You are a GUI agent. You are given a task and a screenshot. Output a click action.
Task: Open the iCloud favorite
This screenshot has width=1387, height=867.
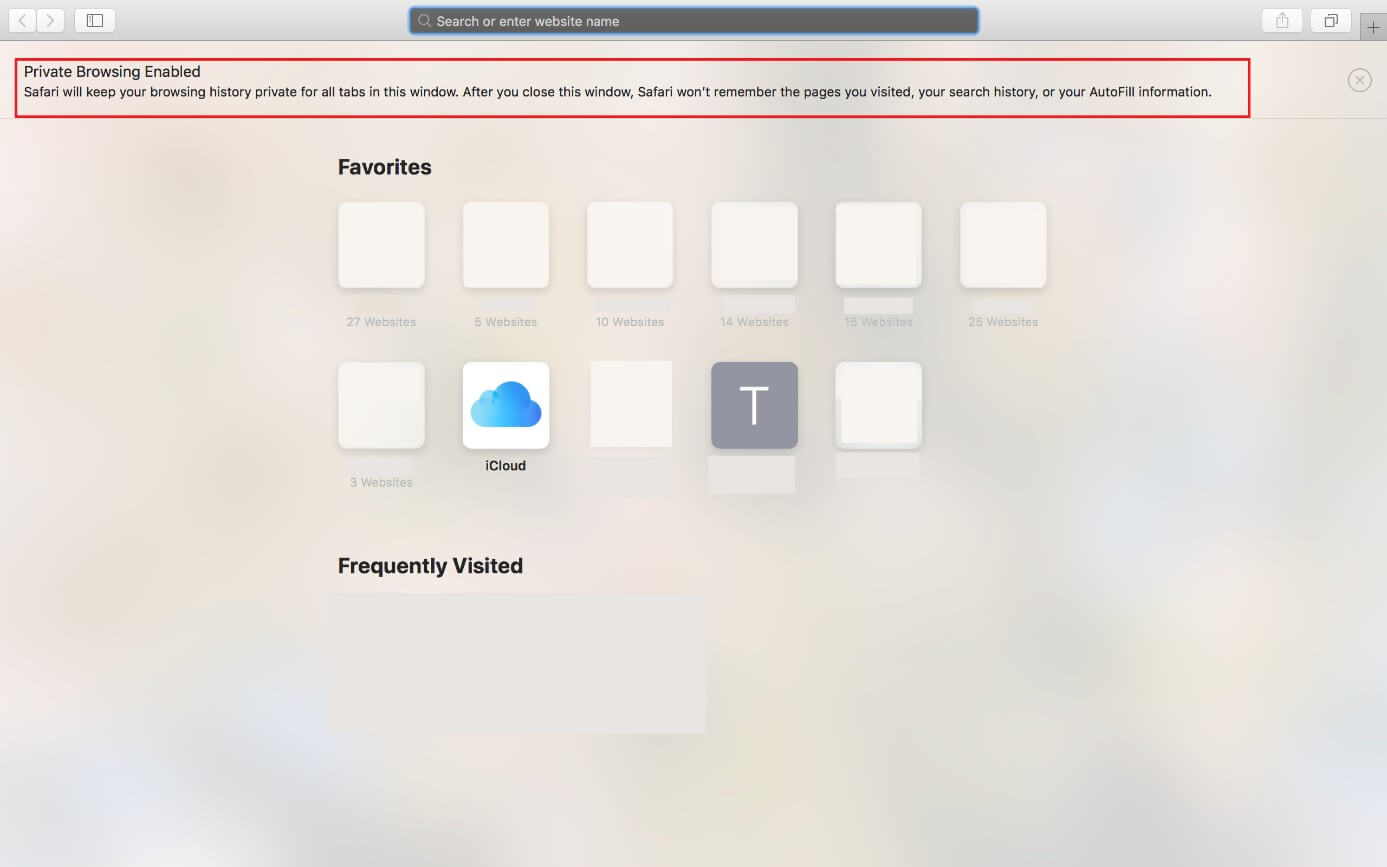(506, 406)
